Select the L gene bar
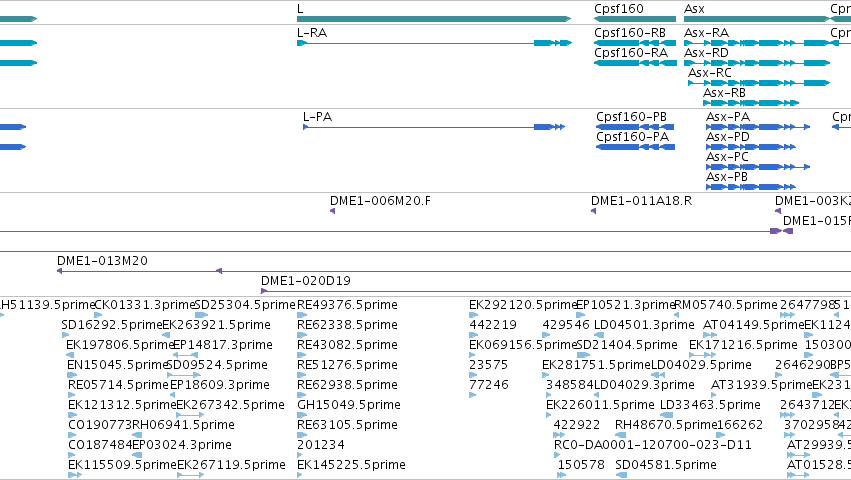The image size is (851, 480). click(x=434, y=19)
